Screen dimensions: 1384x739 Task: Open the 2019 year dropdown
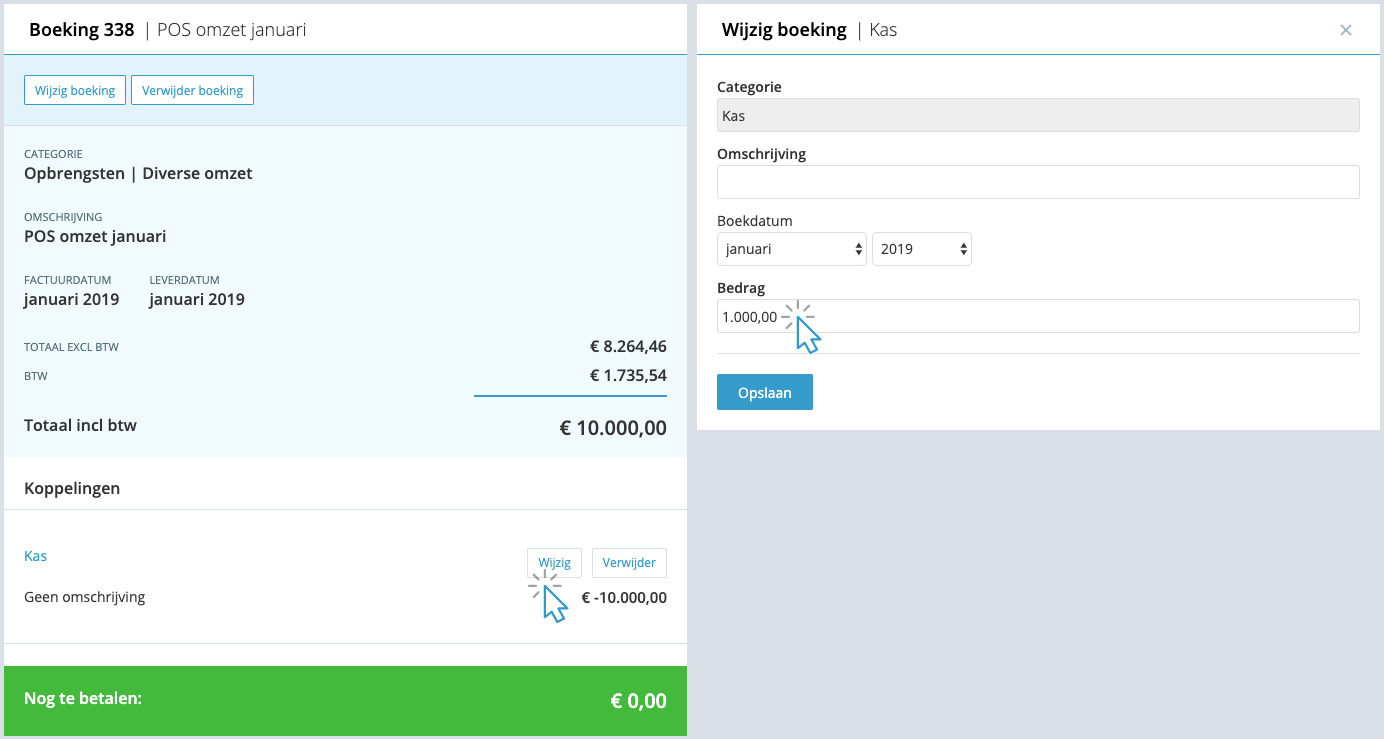(x=922, y=249)
